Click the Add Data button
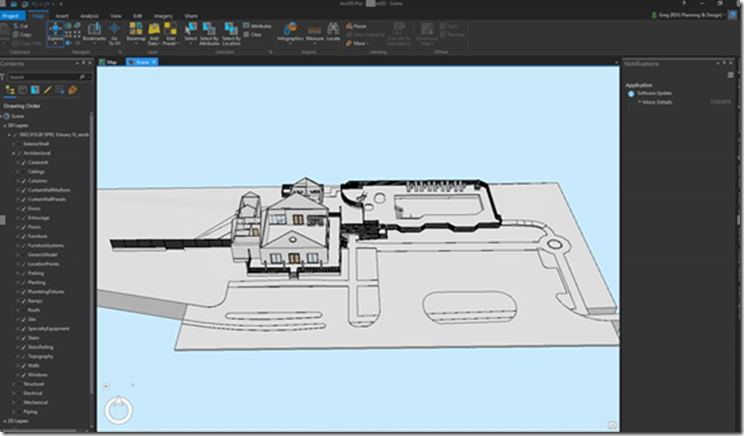Screen dimensions: 744x436 154,33
